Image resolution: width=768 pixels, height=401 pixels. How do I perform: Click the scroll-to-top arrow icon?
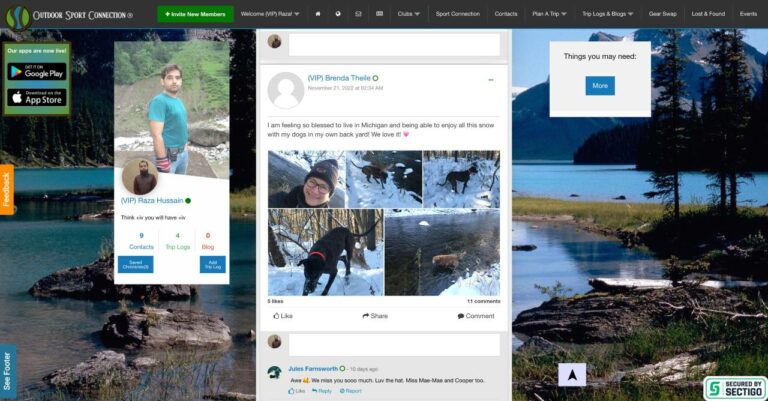pyautogui.click(x=571, y=374)
